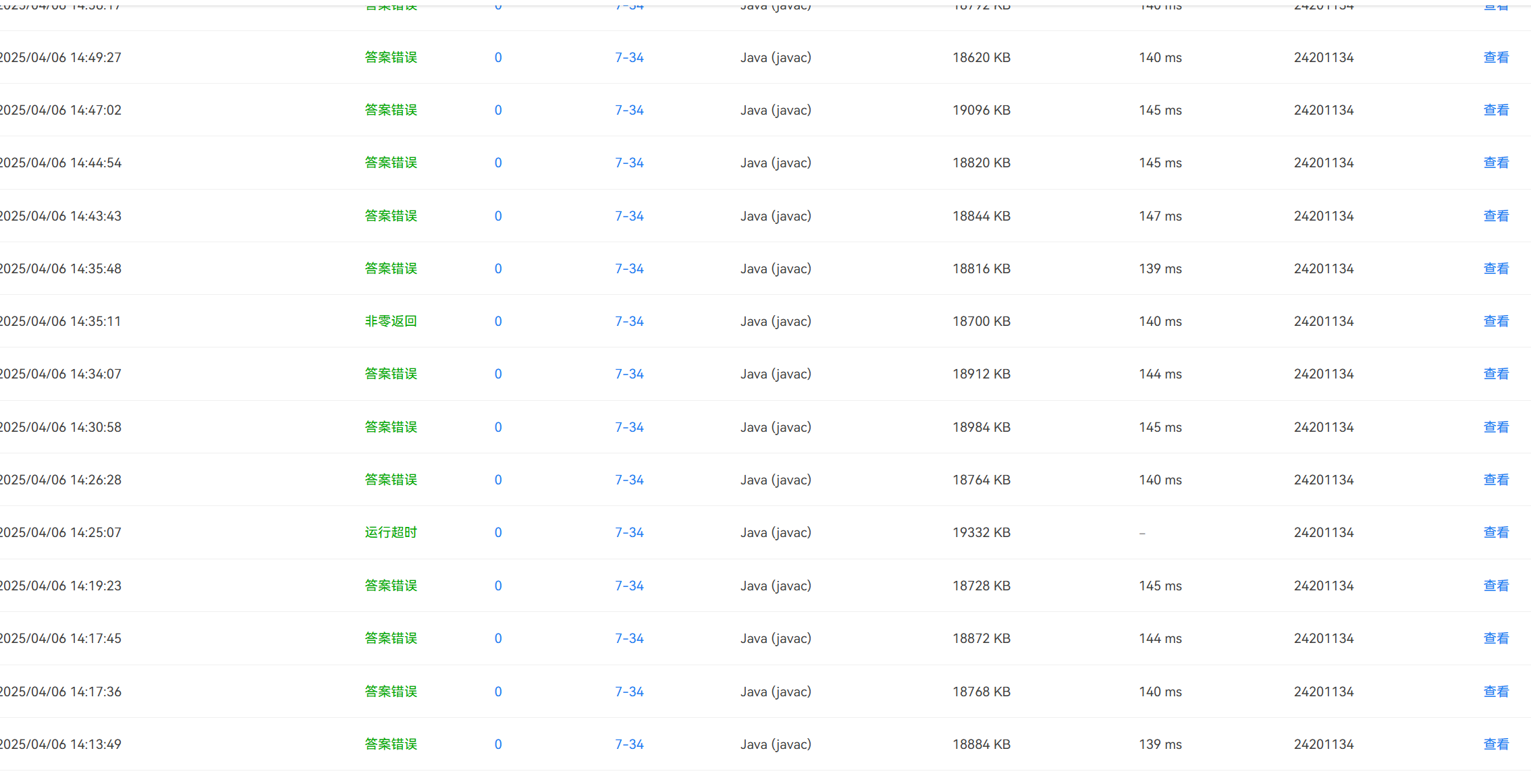This screenshot has height=784, width=1531.
Task: View the 14:19:23 submission via 查看
Action: click(1495, 586)
